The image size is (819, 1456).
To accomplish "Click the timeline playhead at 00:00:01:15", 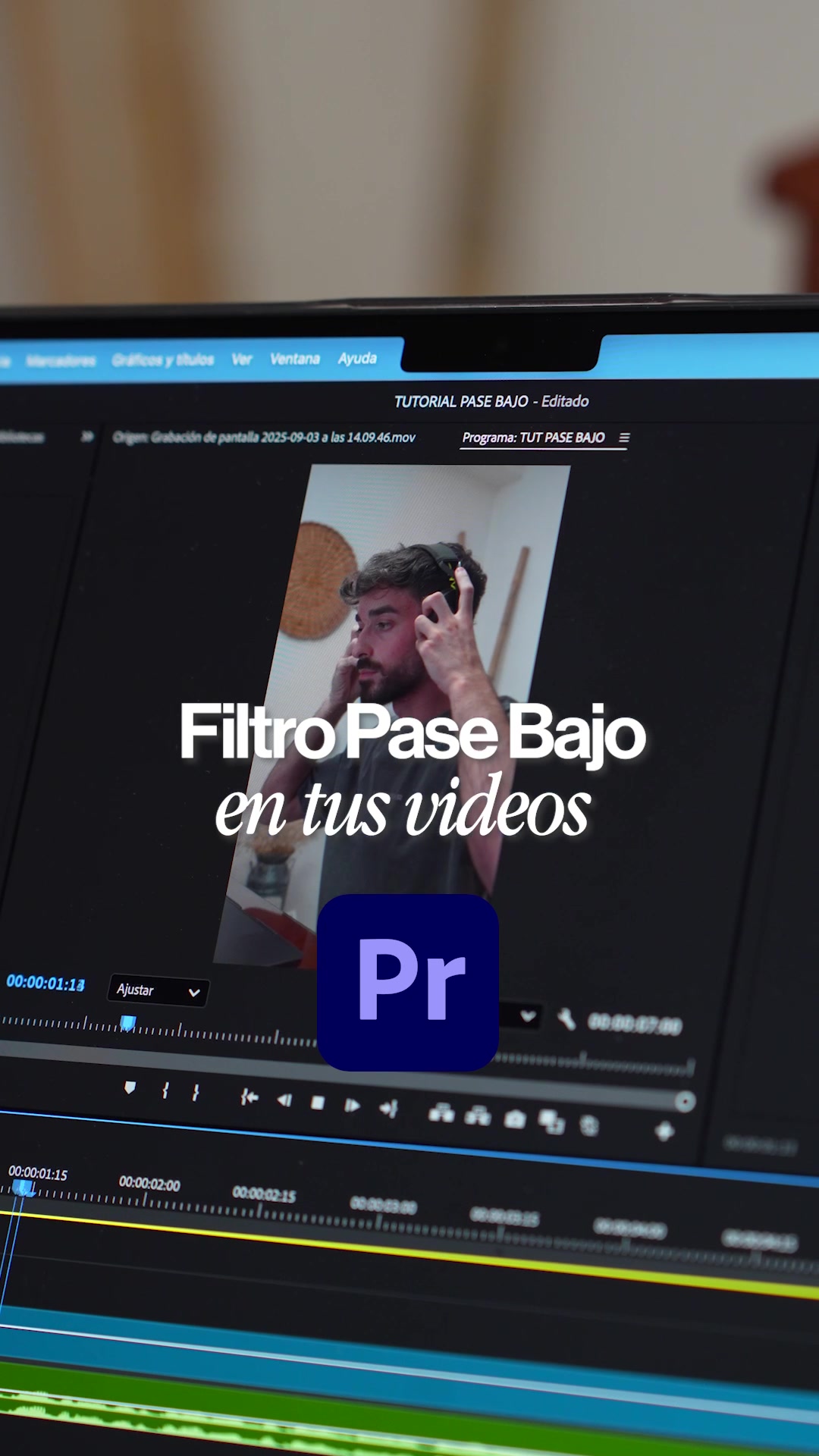I will pyautogui.click(x=24, y=1188).
